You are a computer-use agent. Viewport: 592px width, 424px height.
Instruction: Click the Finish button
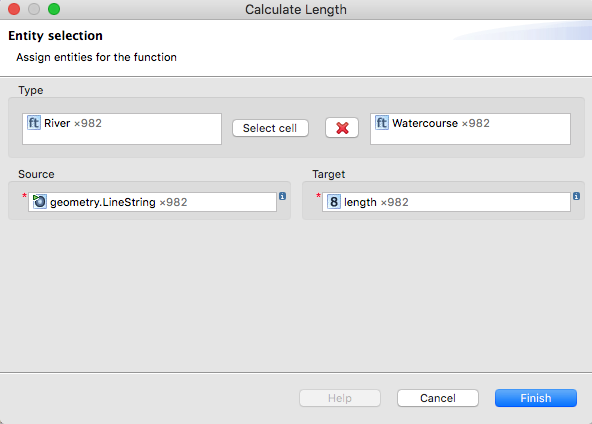click(x=536, y=398)
